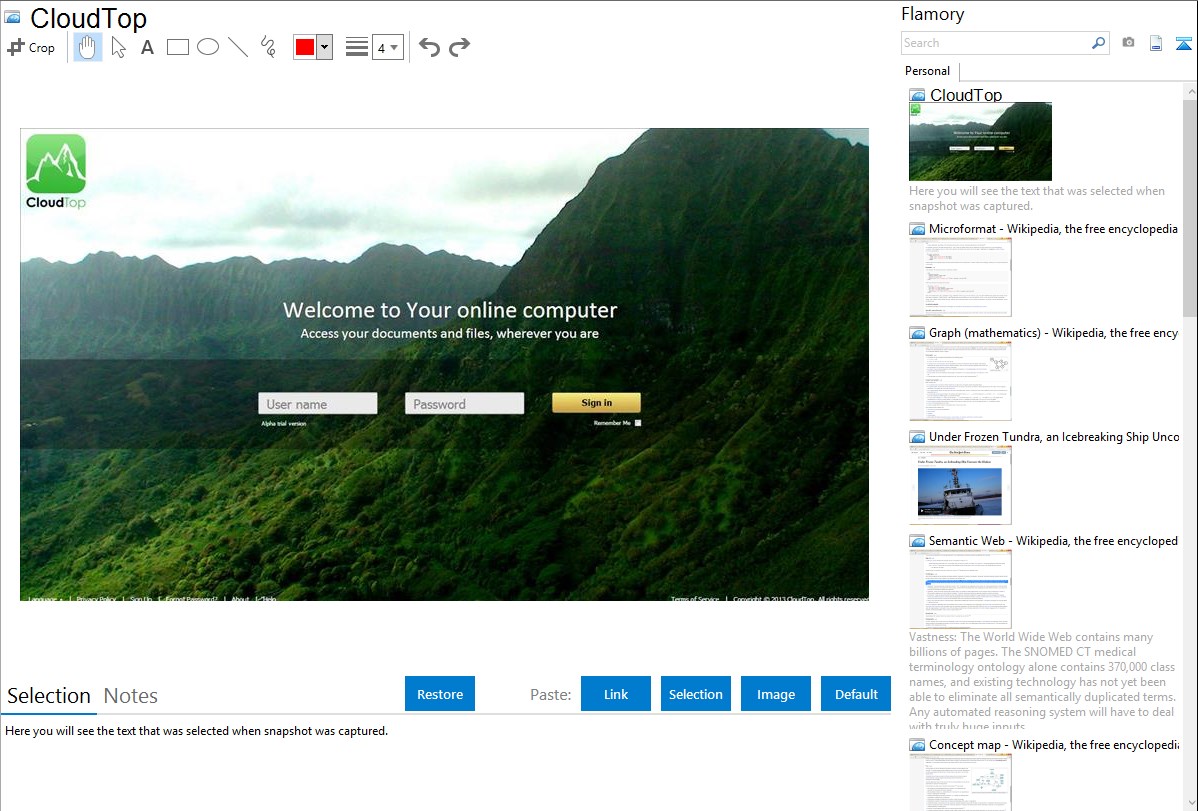Open the Microformat Wikipedia snapshot thumbnail

960,277
